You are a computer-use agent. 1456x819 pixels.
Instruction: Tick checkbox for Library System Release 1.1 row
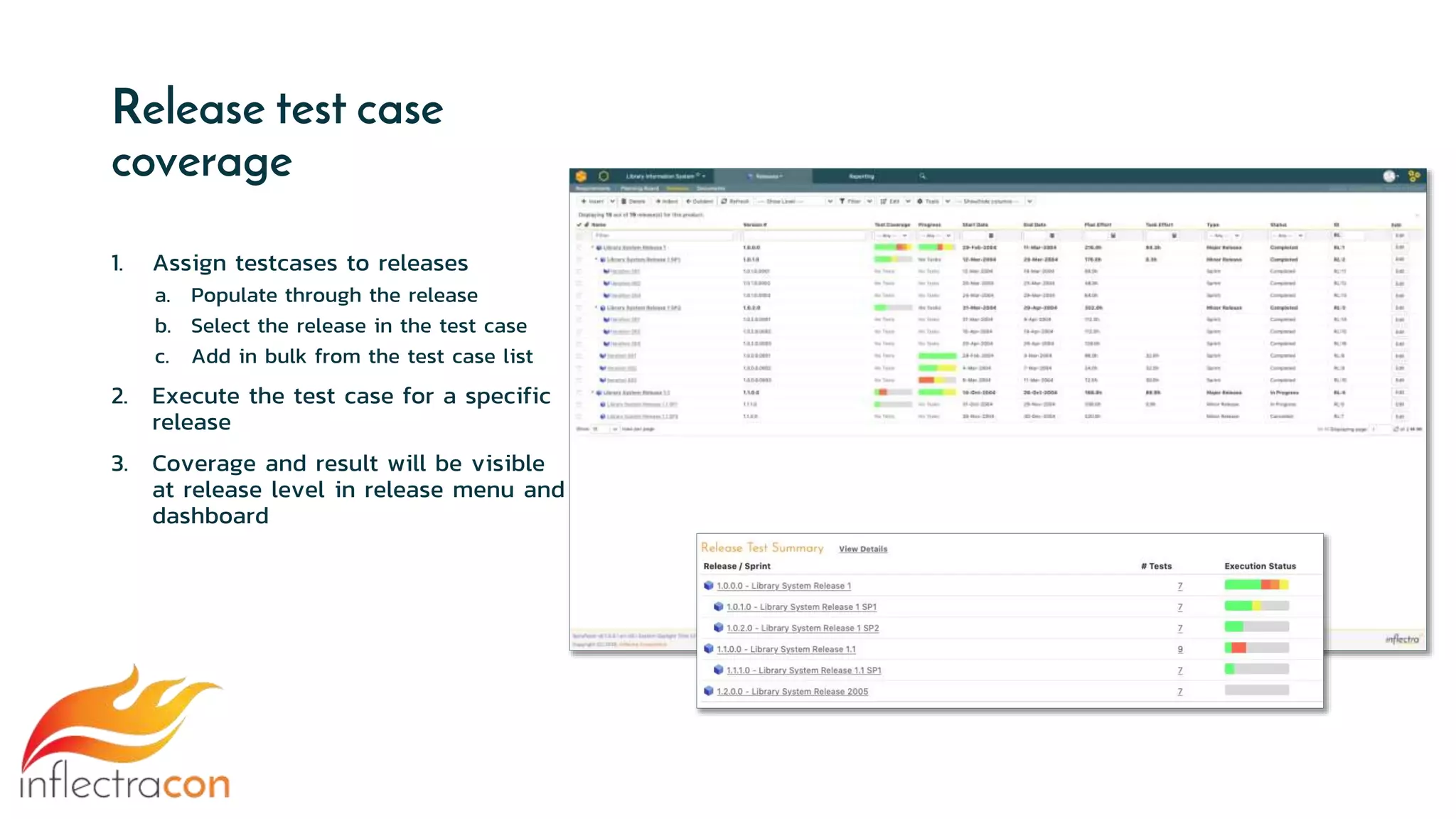click(579, 392)
